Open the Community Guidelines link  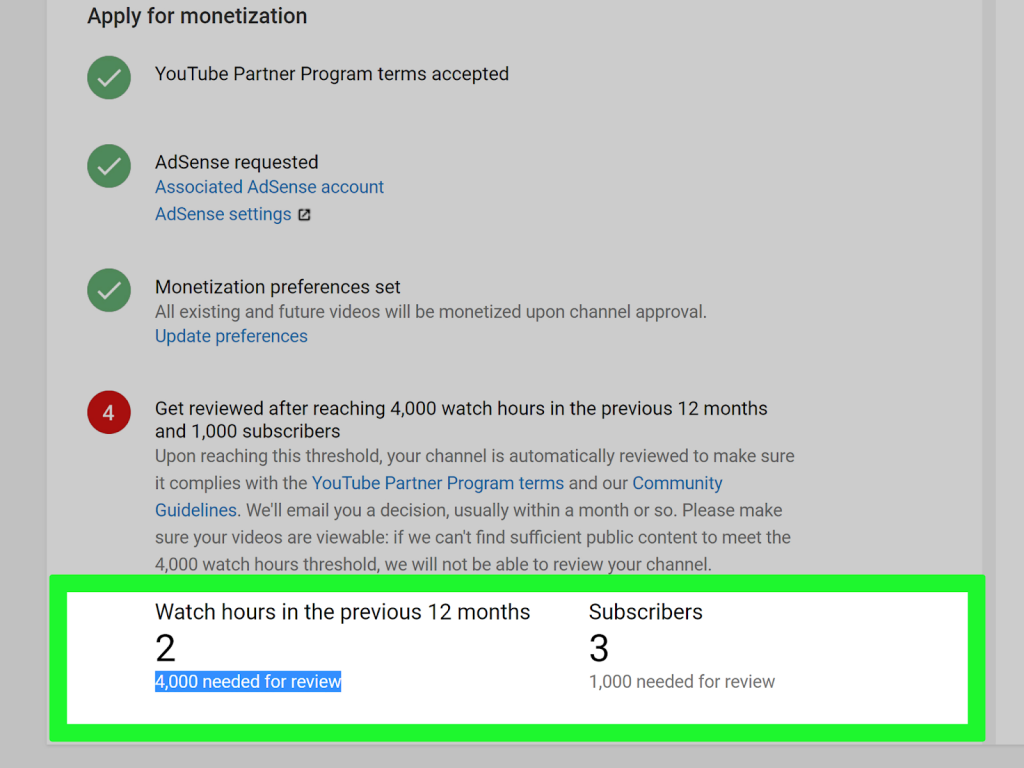pyautogui.click(x=677, y=483)
